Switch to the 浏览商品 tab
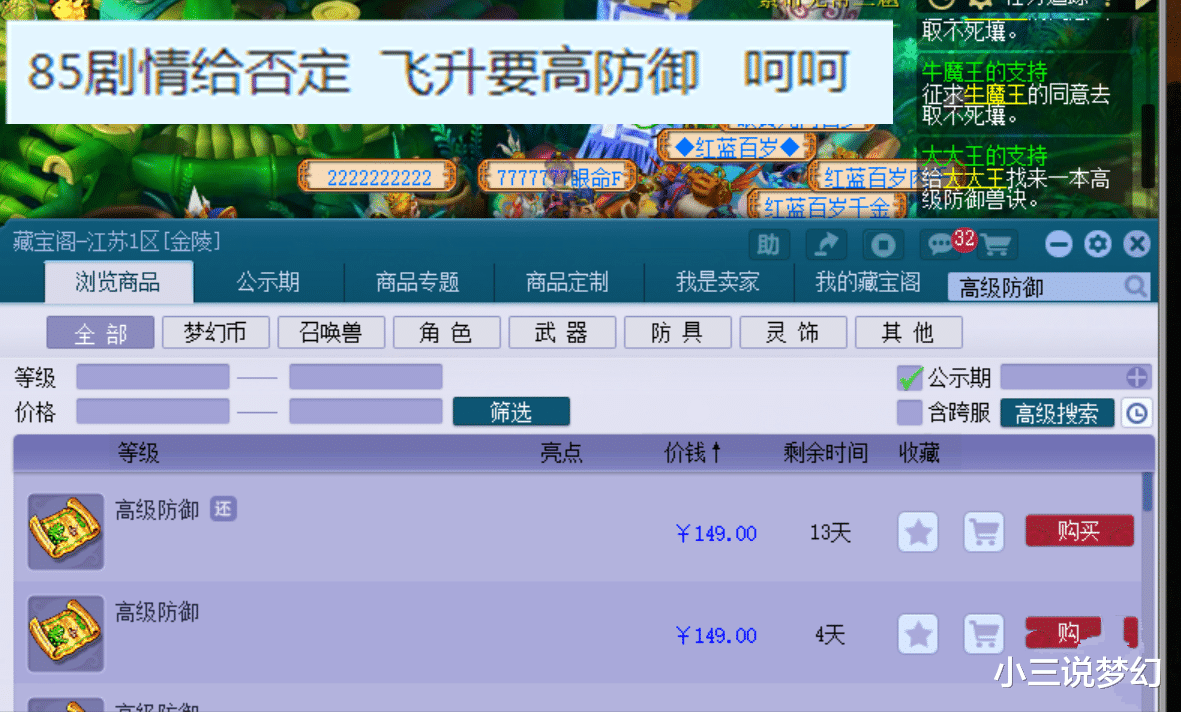Viewport: 1181px width, 712px height. [x=118, y=283]
